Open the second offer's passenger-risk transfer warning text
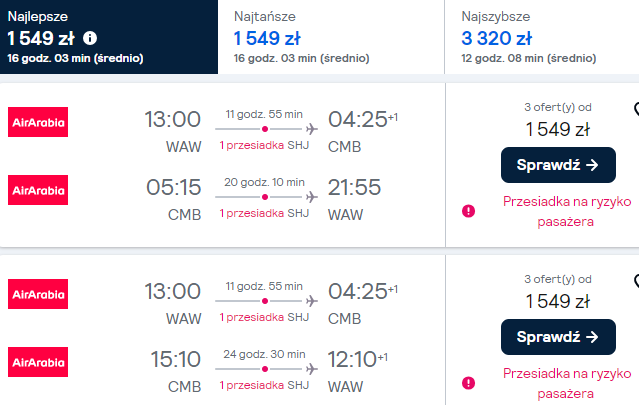 pyautogui.click(x=559, y=382)
